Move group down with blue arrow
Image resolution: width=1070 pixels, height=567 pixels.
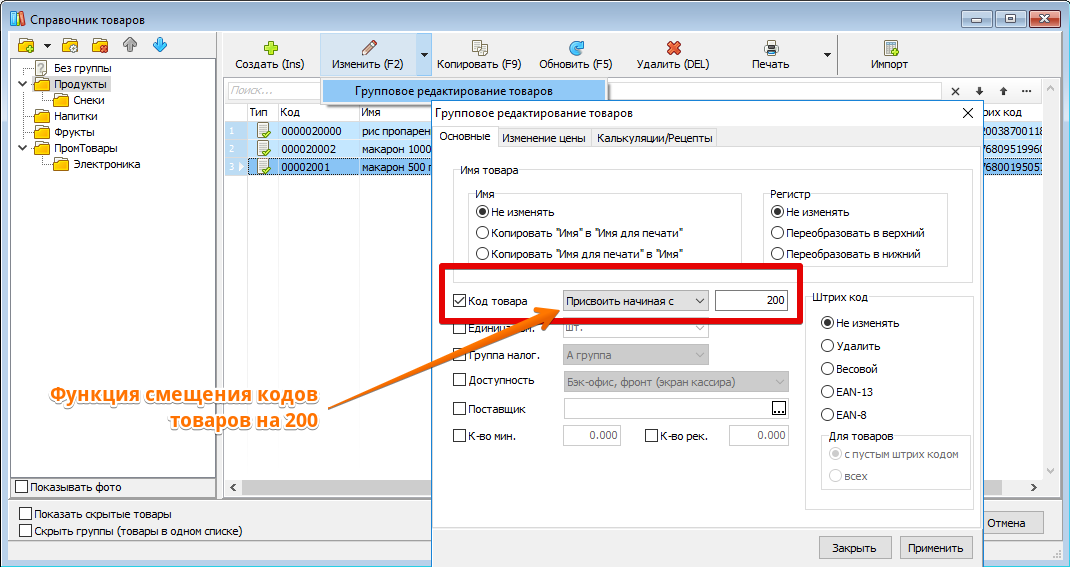tap(160, 45)
